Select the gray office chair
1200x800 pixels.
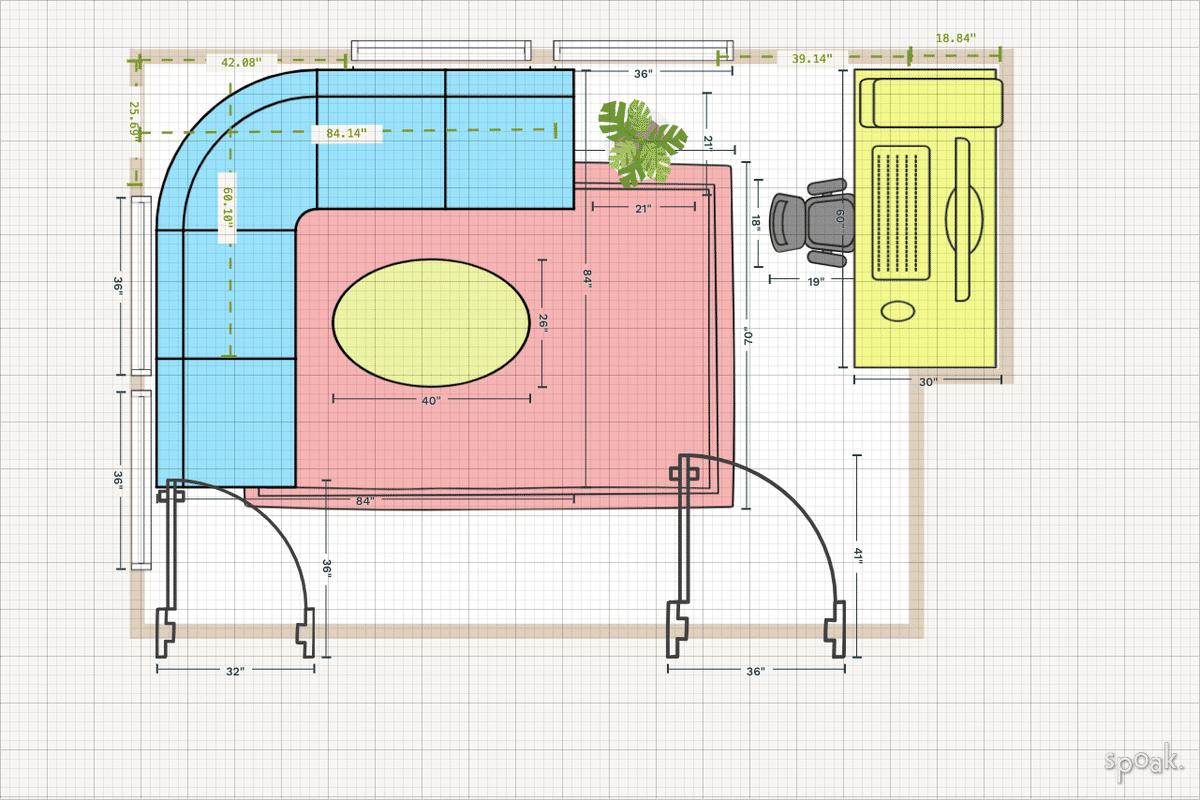812,222
